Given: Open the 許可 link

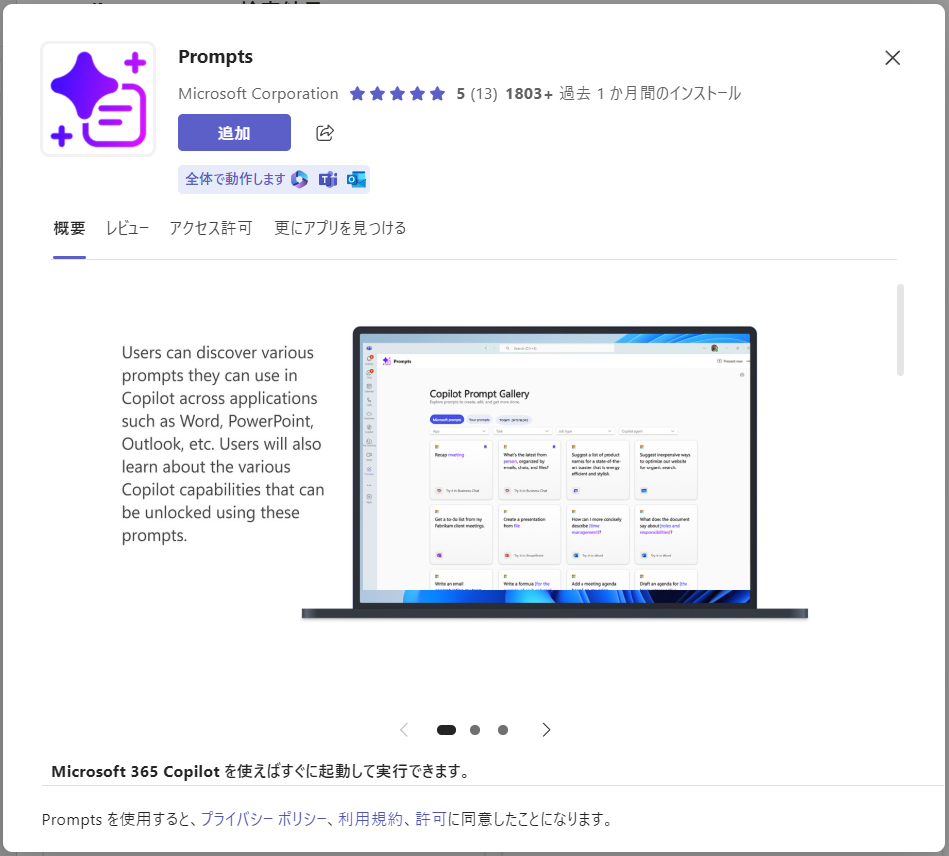Looking at the screenshot, I should coord(431,819).
